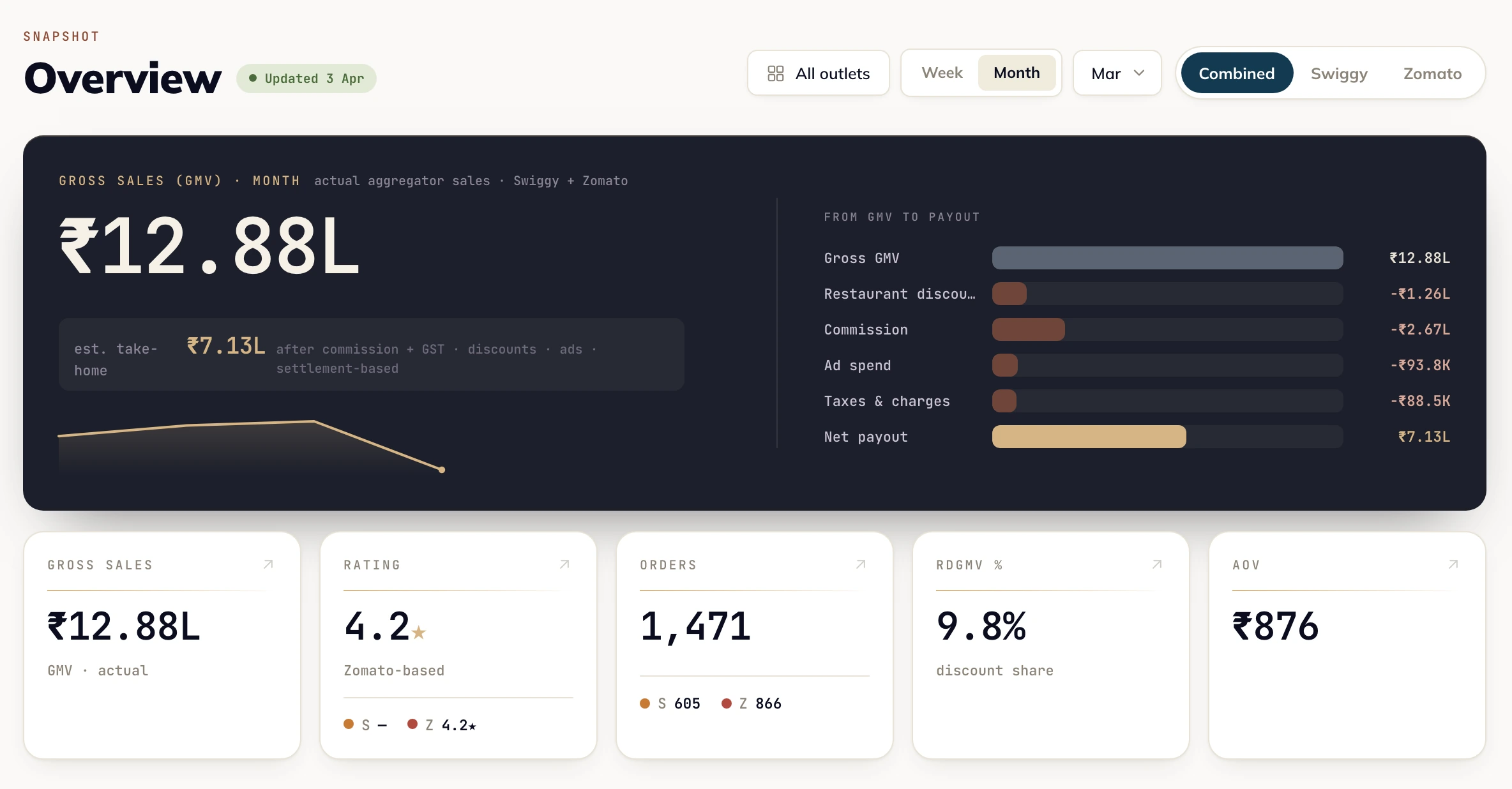Click the orange Swiggy dot in Orders card
Screen dimensions: 1512x789
[645, 703]
